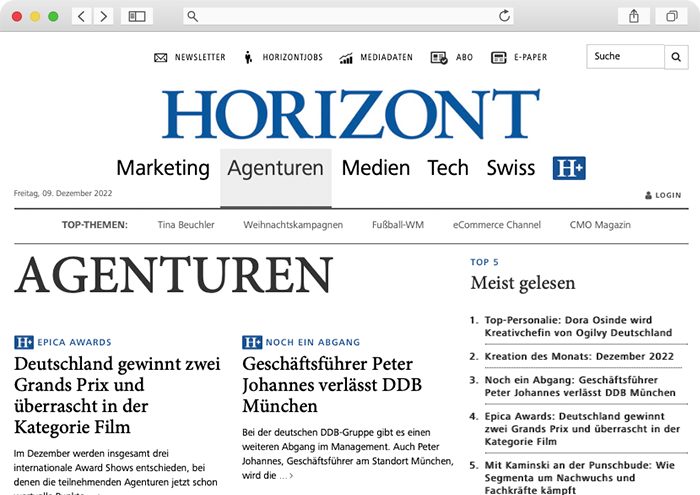Image resolution: width=700 pixels, height=495 pixels.
Task: Click the Suche search input field
Action: [x=625, y=56]
